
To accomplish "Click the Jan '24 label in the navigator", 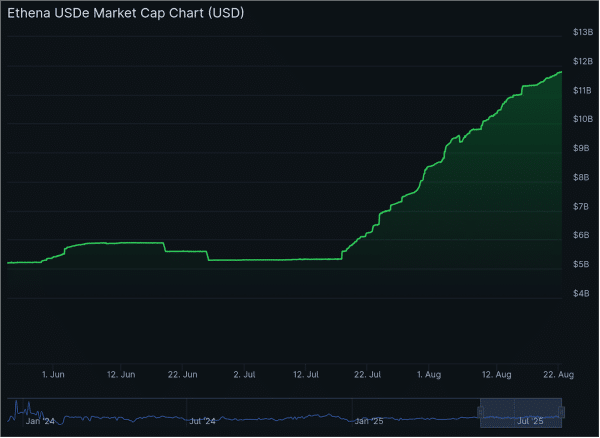I will pyautogui.click(x=40, y=422).
